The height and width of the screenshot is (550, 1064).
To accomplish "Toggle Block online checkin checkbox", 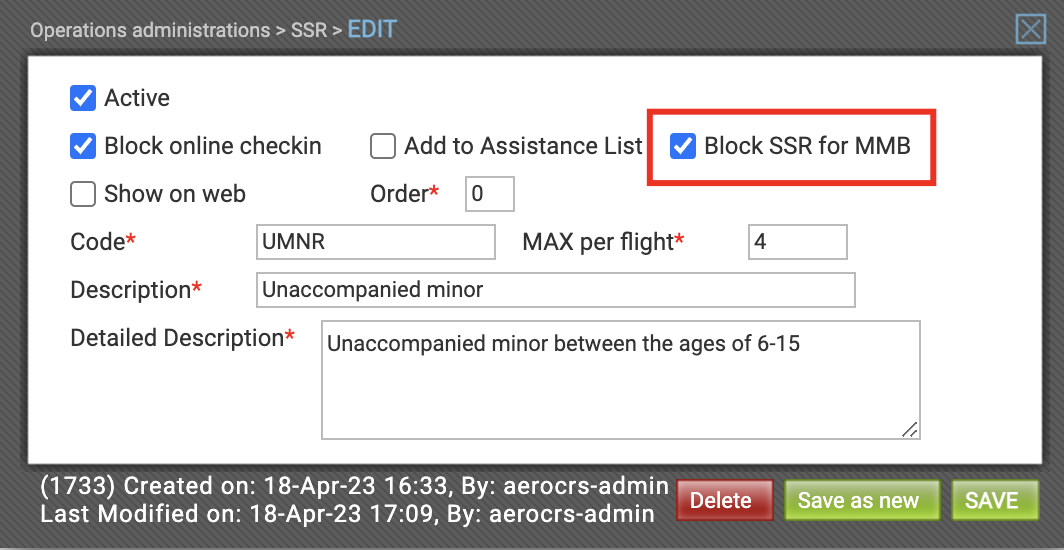I will (x=83, y=146).
